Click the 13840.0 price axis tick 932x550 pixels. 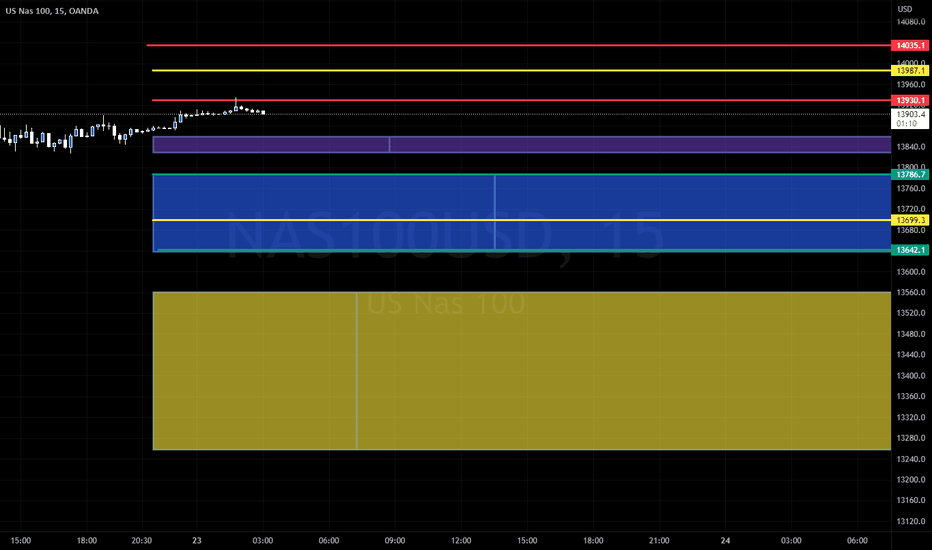pyautogui.click(x=911, y=147)
